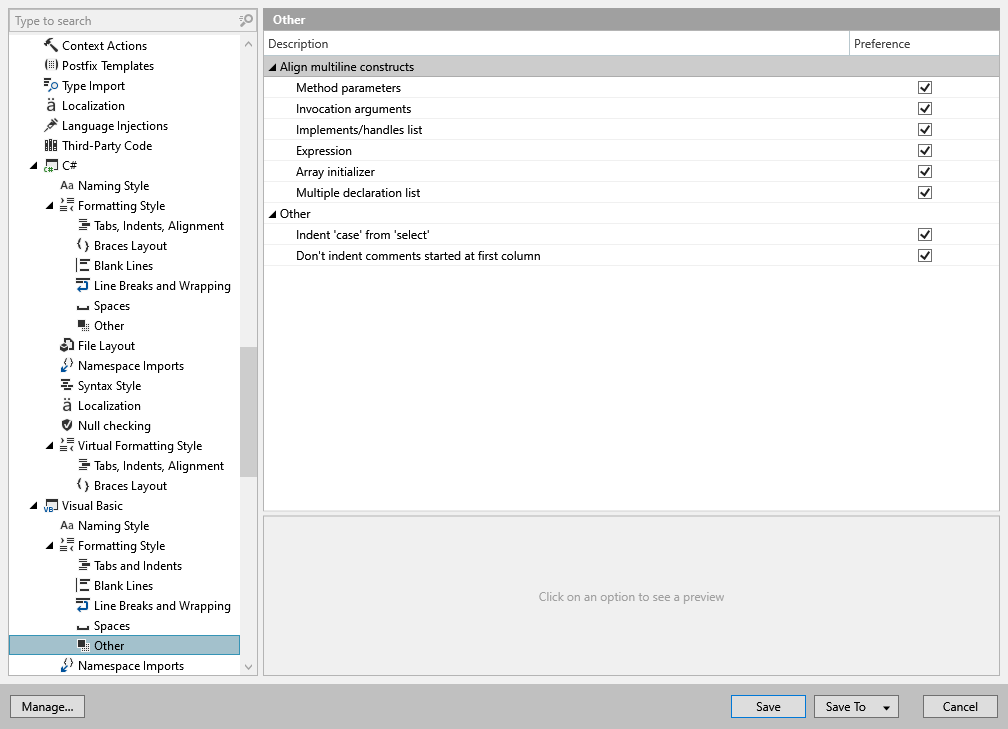Open the Save To dropdown arrow

886,707
